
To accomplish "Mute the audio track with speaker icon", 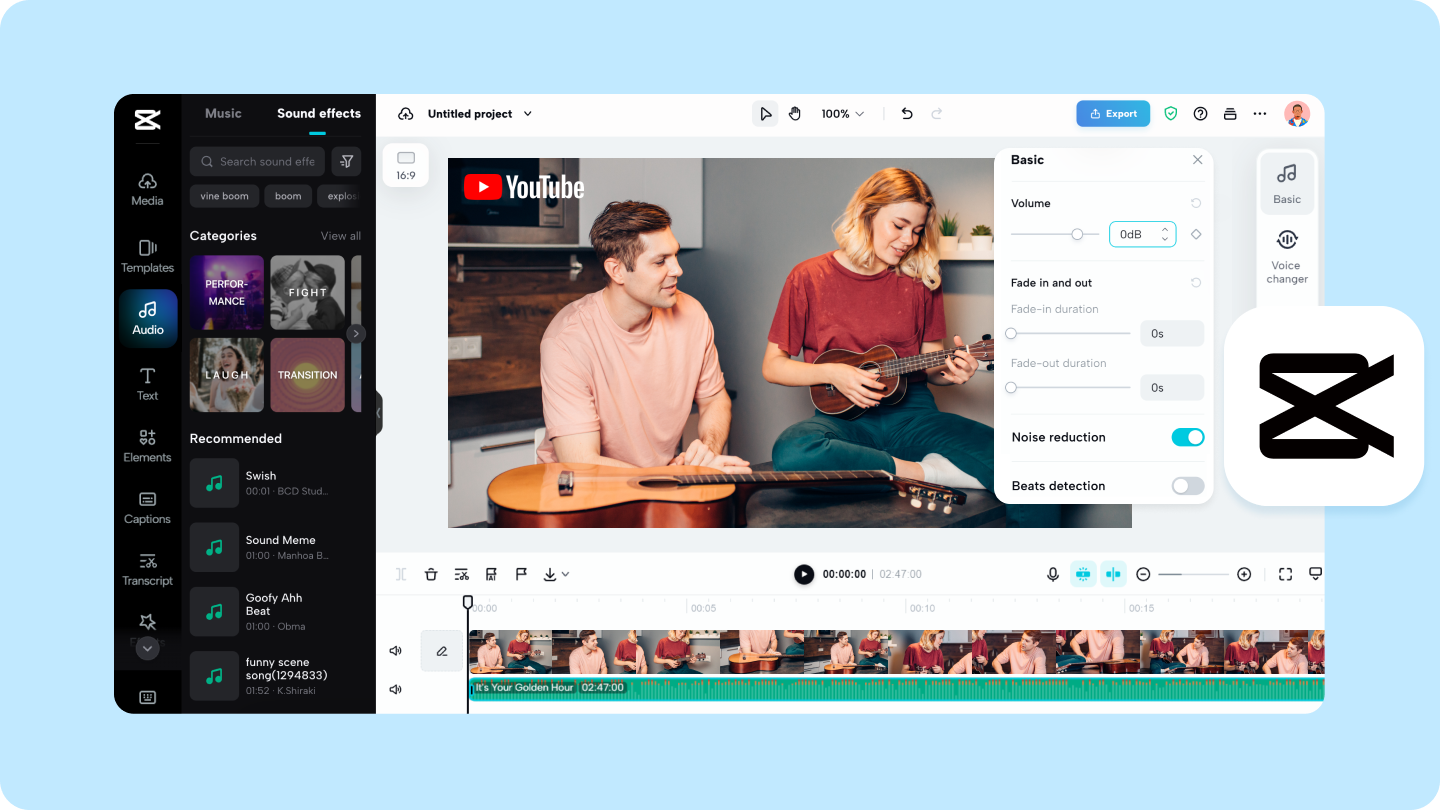I will (x=395, y=688).
